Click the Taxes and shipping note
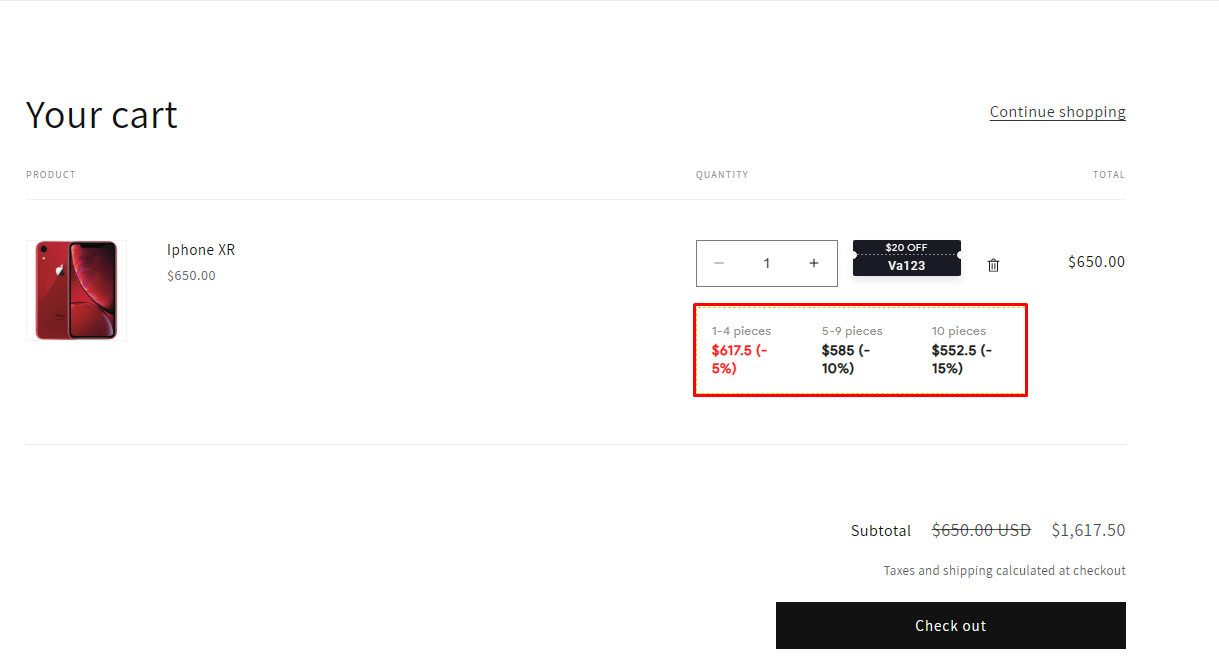This screenshot has width=1219, height=668. click(x=1004, y=571)
